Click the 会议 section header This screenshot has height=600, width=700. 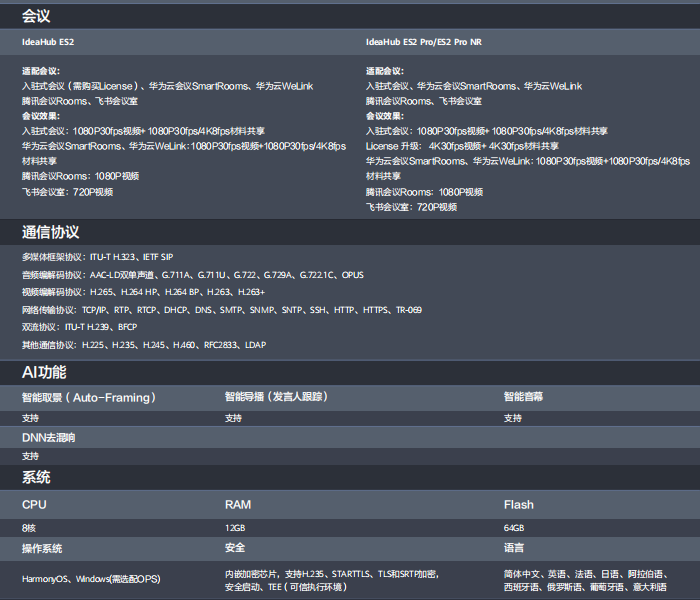click(36, 16)
